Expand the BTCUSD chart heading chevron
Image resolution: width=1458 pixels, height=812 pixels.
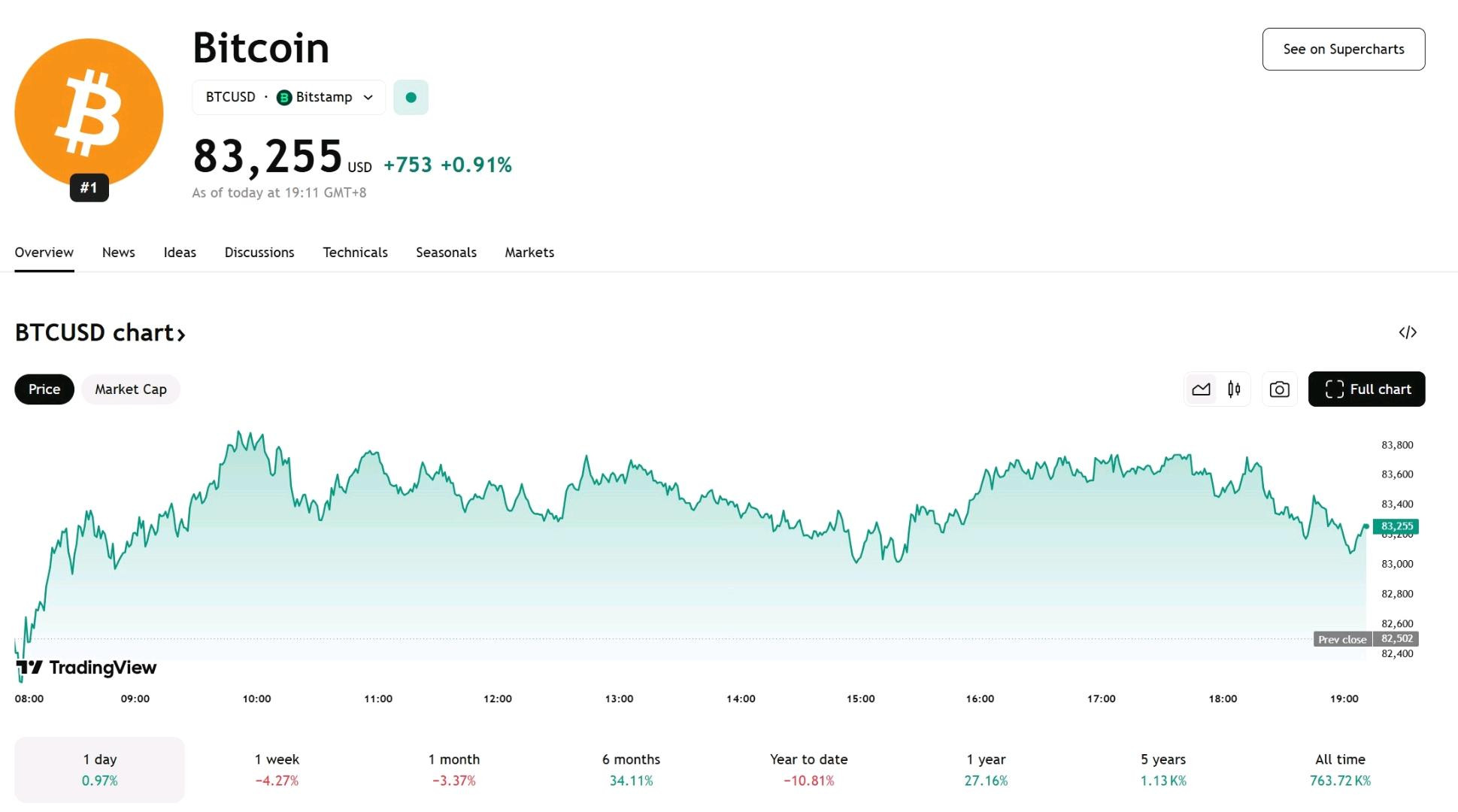pyautogui.click(x=180, y=334)
